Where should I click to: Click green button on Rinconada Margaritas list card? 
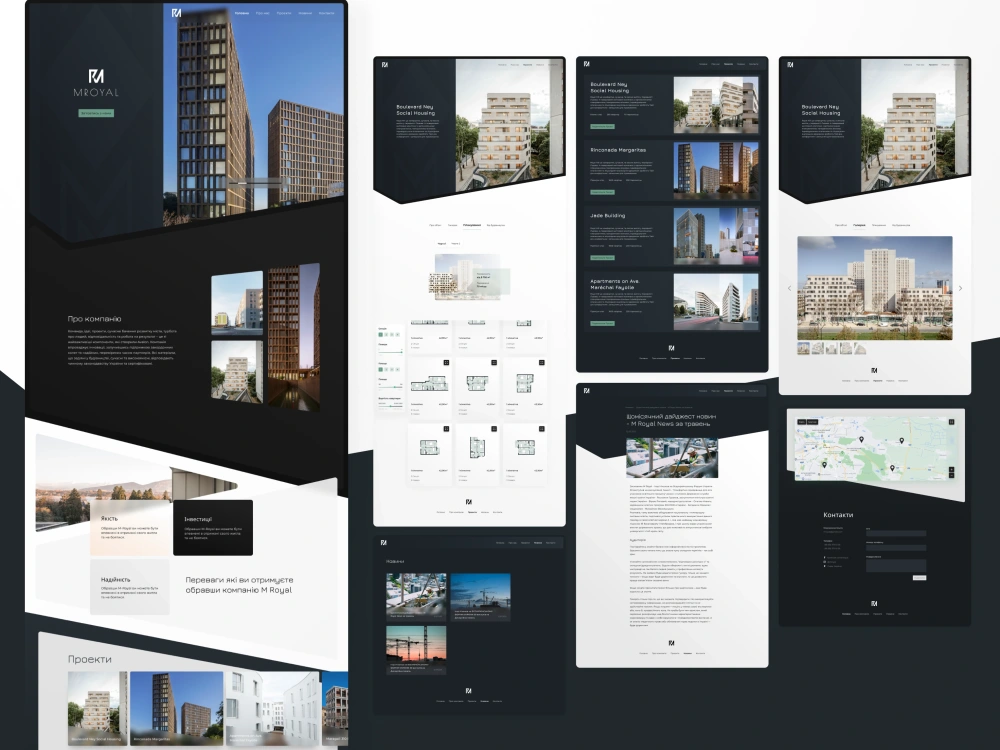coord(602,192)
